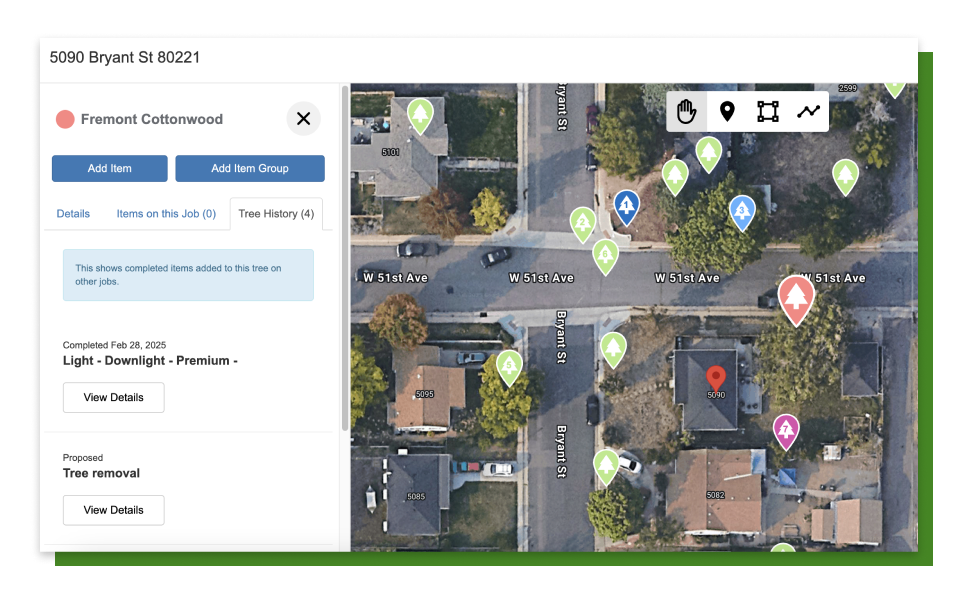Image resolution: width=973 pixels, height=605 pixels.
Task: Click the large salmon selected tree marker
Action: pos(796,300)
